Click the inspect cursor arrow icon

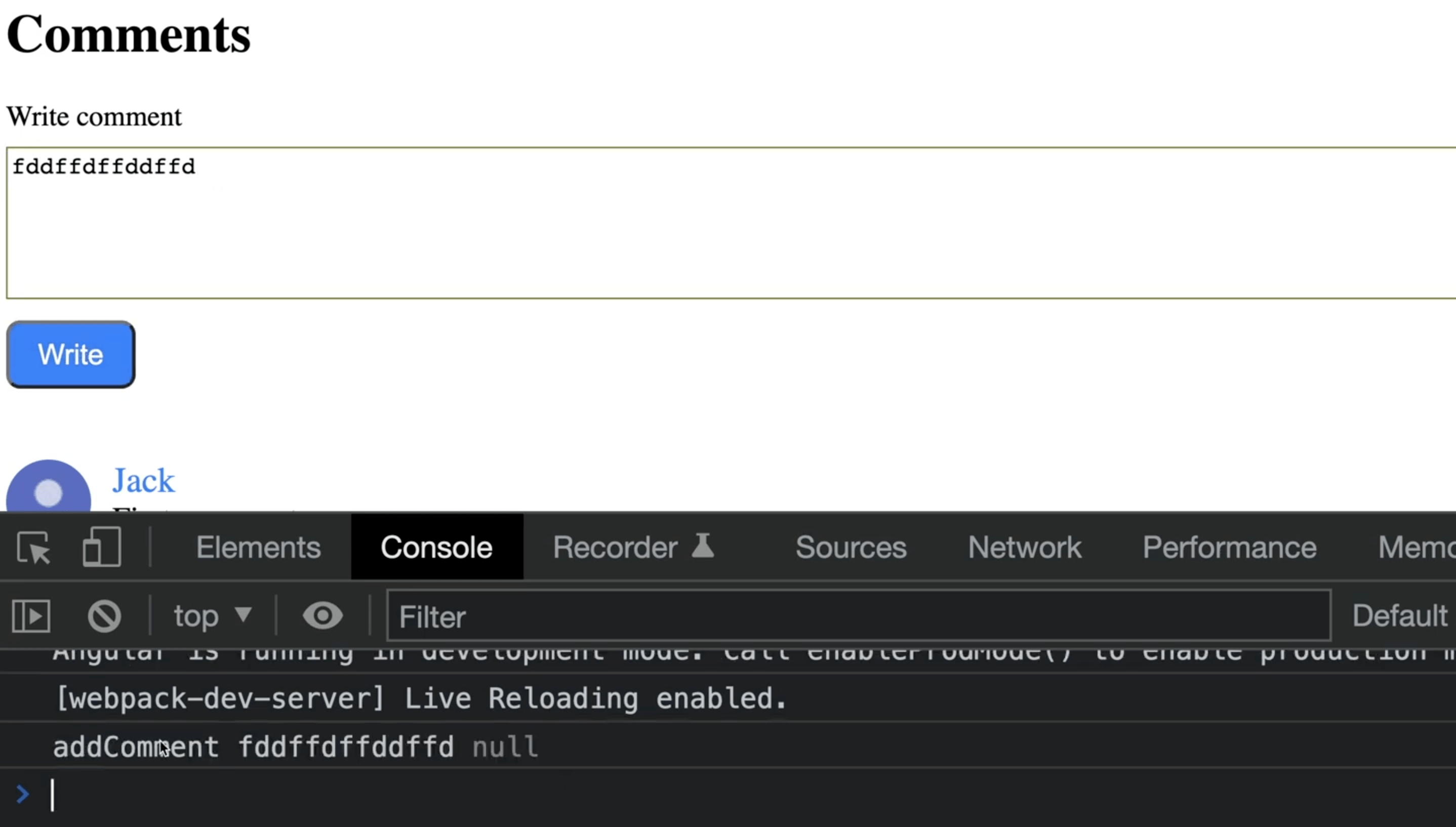32,547
